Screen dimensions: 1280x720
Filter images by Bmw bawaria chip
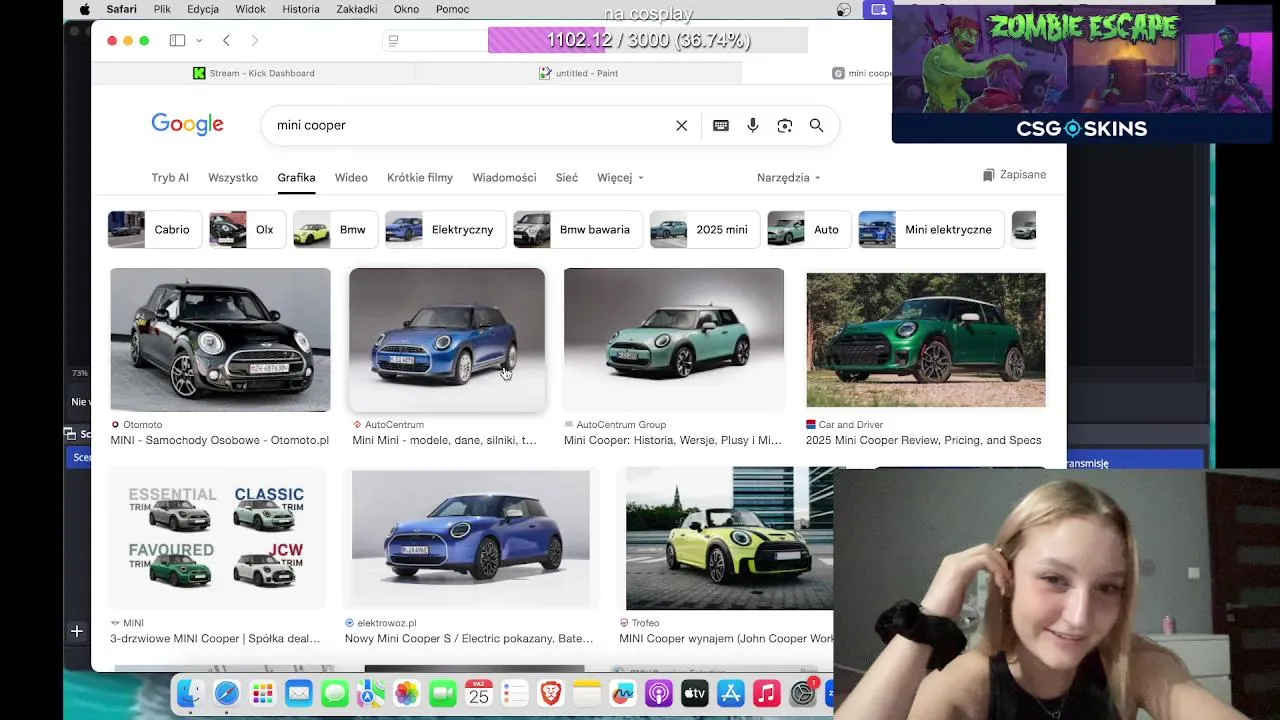coord(578,230)
